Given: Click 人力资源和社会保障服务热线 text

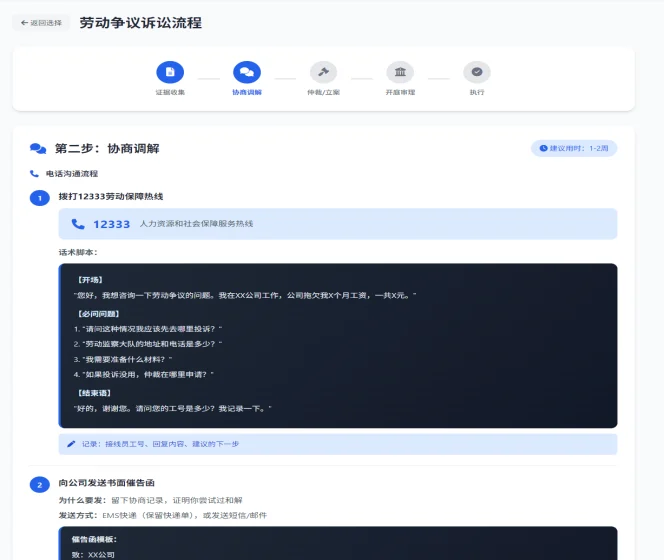Looking at the screenshot, I should point(196,224).
